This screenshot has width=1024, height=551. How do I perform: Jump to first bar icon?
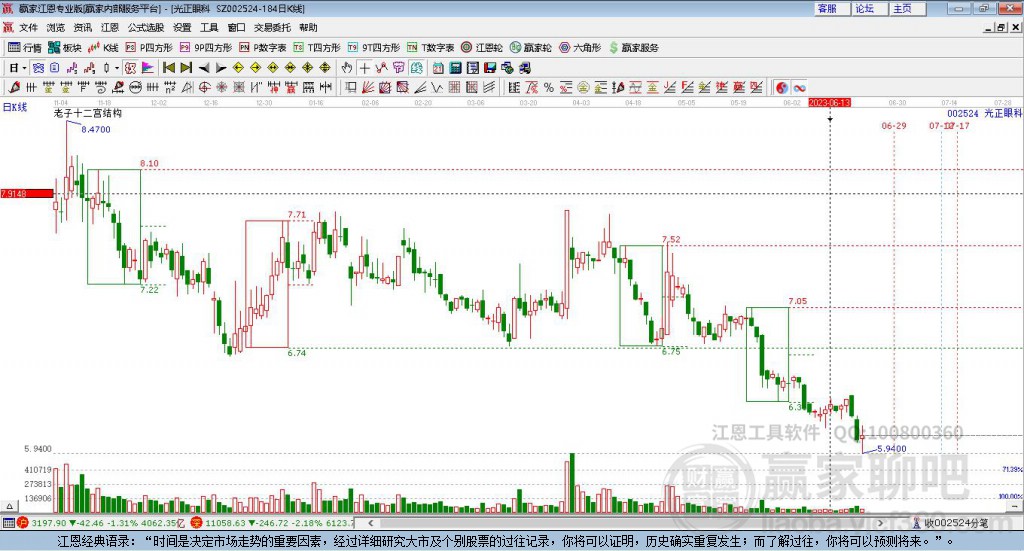(168, 68)
